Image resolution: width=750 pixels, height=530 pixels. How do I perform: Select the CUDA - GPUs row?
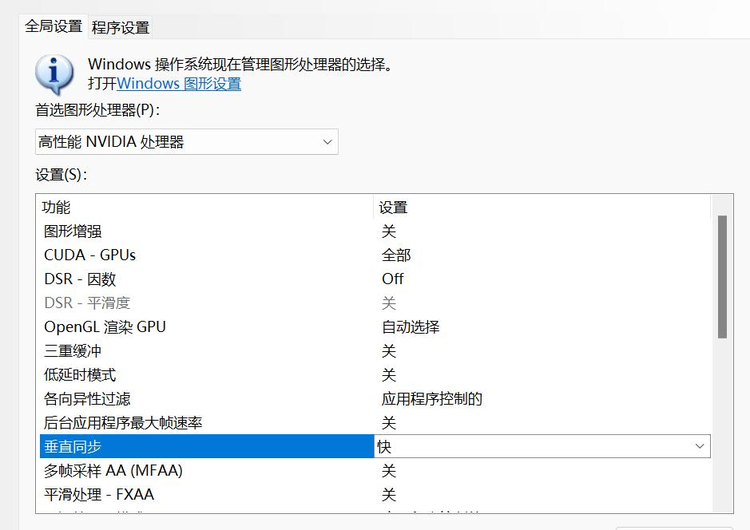point(90,255)
